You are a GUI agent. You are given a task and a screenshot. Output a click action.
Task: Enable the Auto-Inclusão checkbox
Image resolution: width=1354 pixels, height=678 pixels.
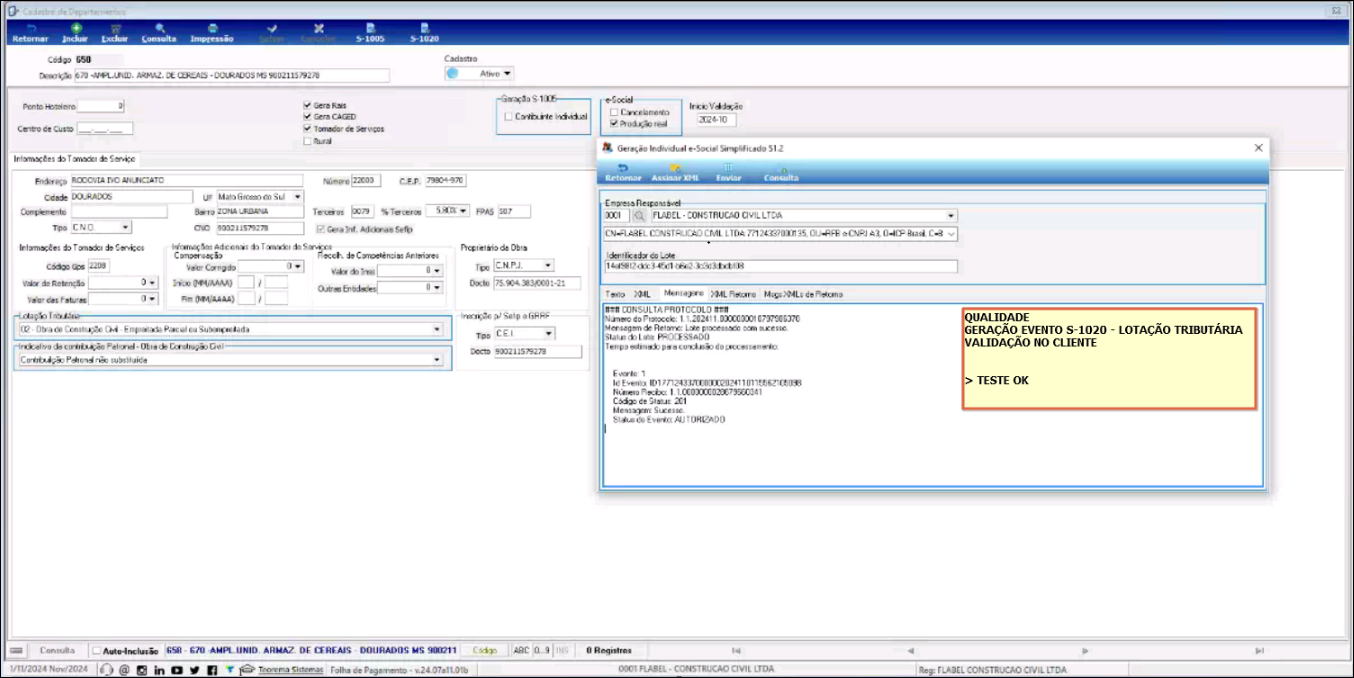pos(97,650)
